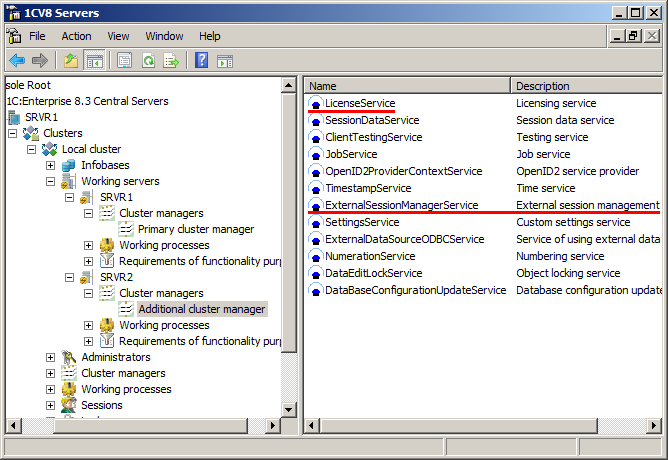Collapse the Working servers node
The width and height of the screenshot is (668, 460).
[50, 181]
